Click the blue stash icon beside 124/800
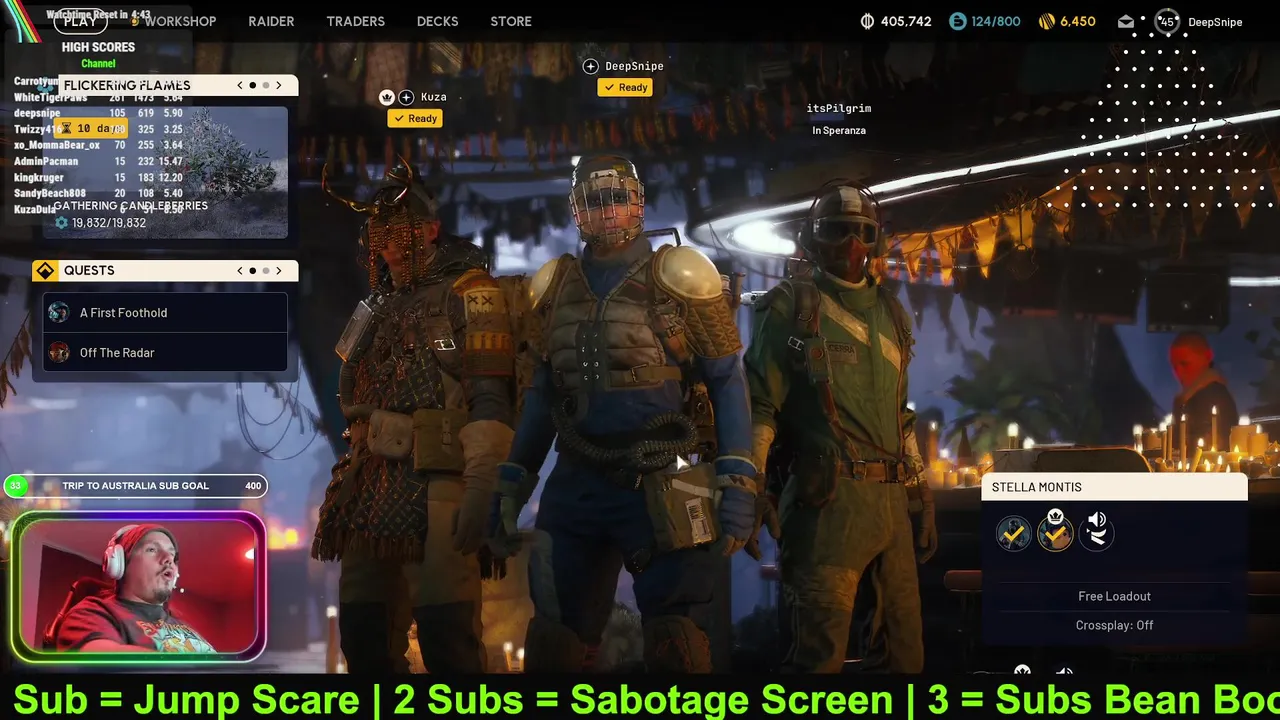Image resolution: width=1280 pixels, height=720 pixels. click(958, 21)
